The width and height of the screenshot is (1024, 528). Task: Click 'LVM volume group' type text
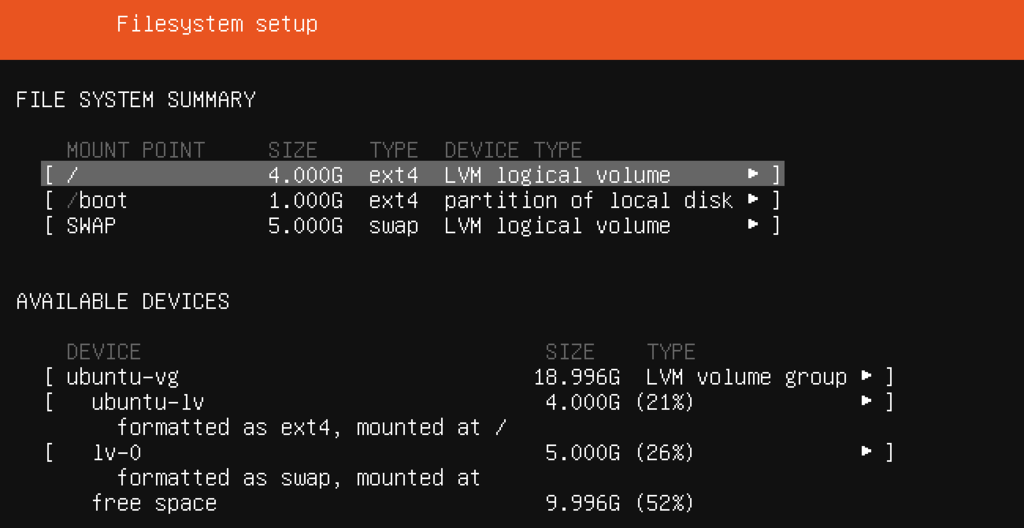pyautogui.click(x=746, y=377)
